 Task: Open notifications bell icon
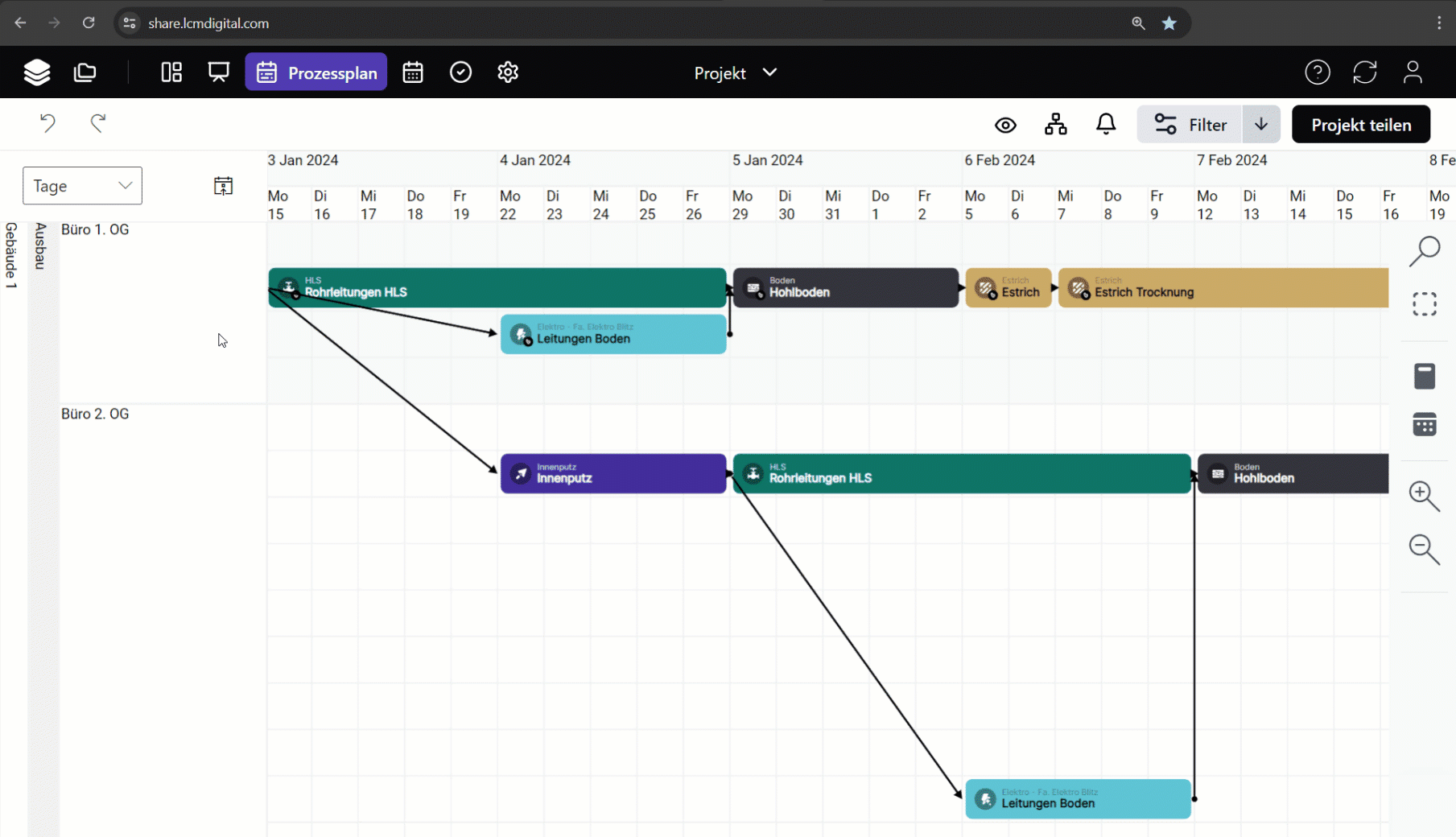tap(1106, 124)
